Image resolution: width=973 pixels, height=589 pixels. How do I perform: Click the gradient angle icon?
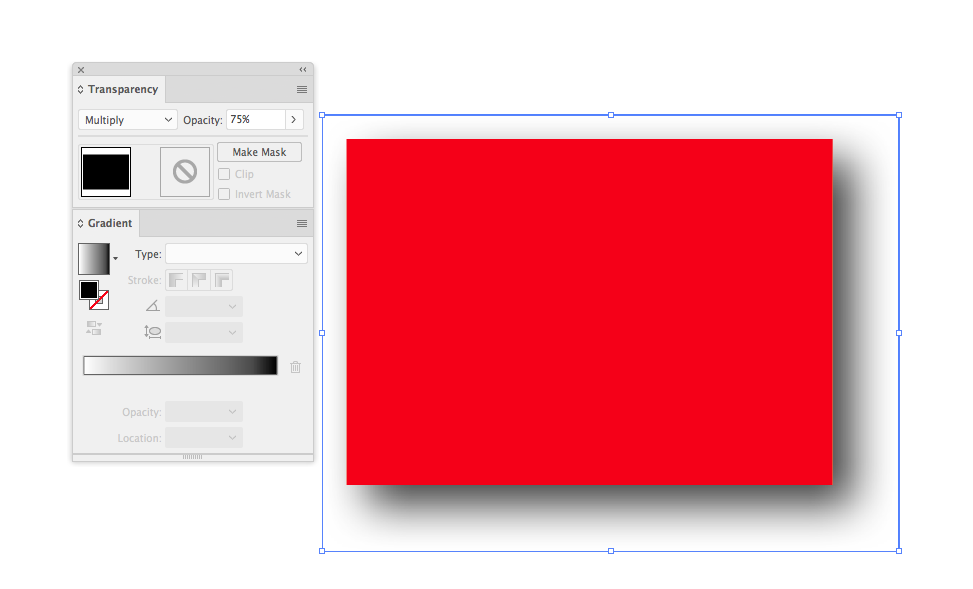(x=153, y=306)
